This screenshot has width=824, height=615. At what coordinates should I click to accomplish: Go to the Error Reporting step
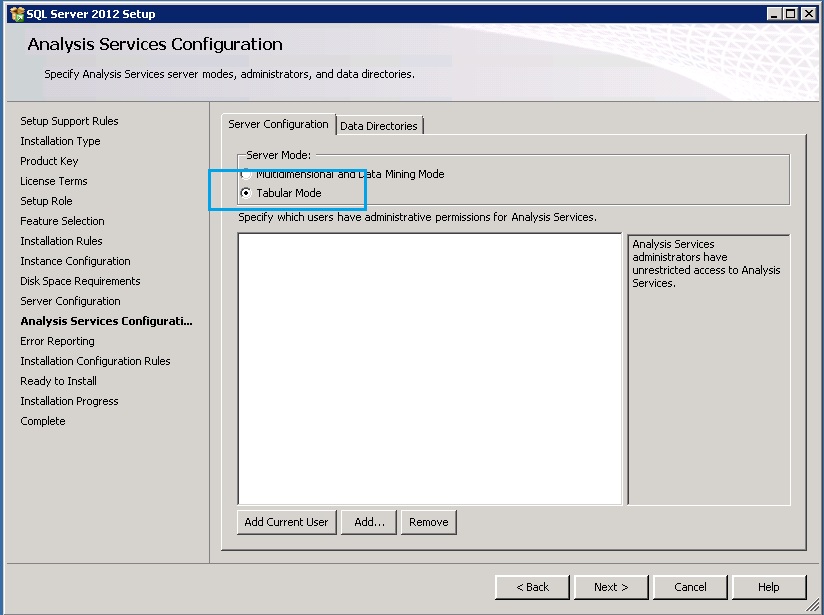pyautogui.click(x=56, y=341)
